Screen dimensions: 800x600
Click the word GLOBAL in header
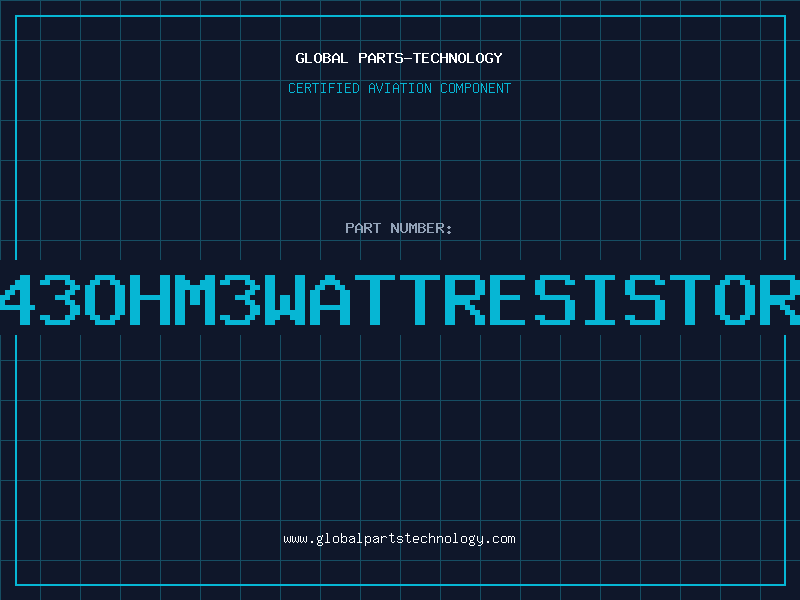322,58
